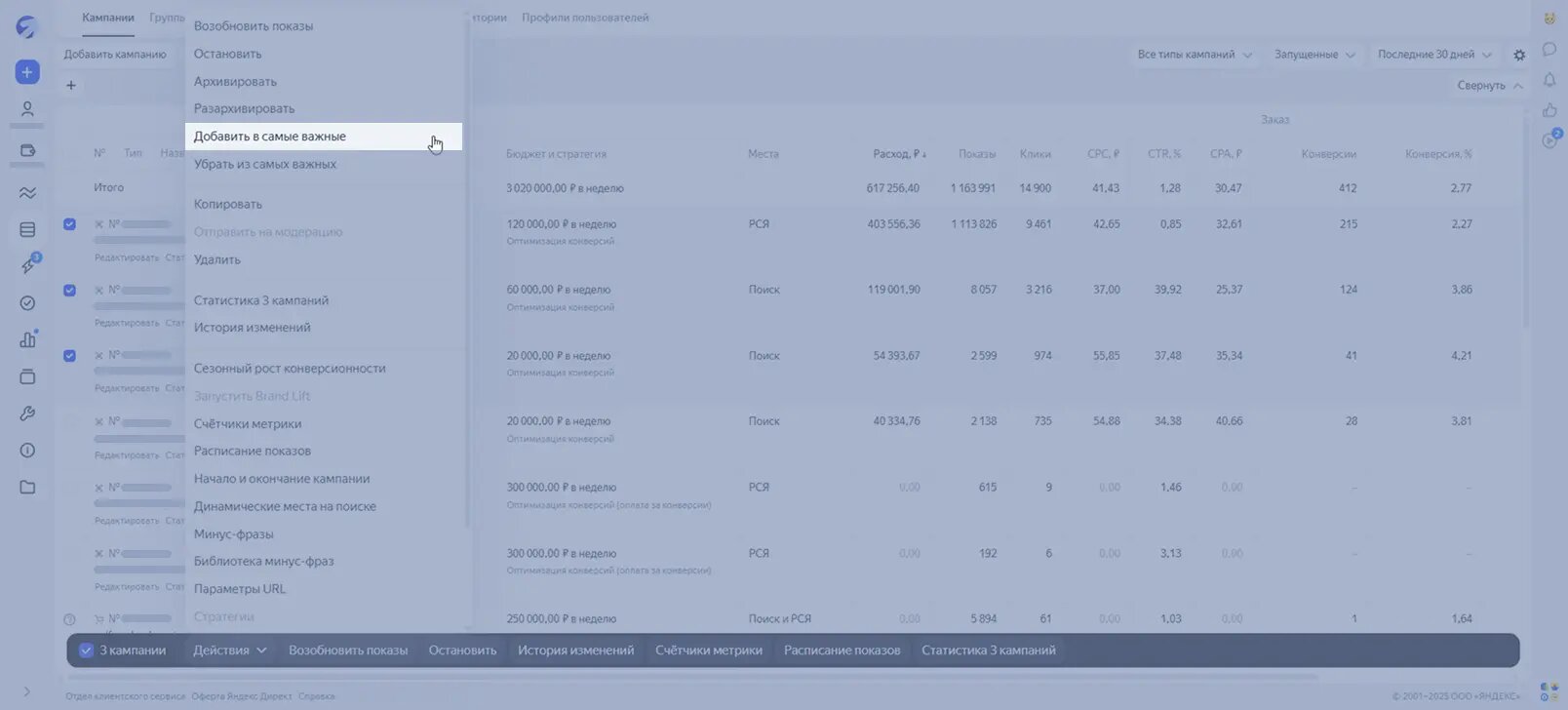
Task: Open the Запущенные status filter dropdown
Action: point(1314,55)
